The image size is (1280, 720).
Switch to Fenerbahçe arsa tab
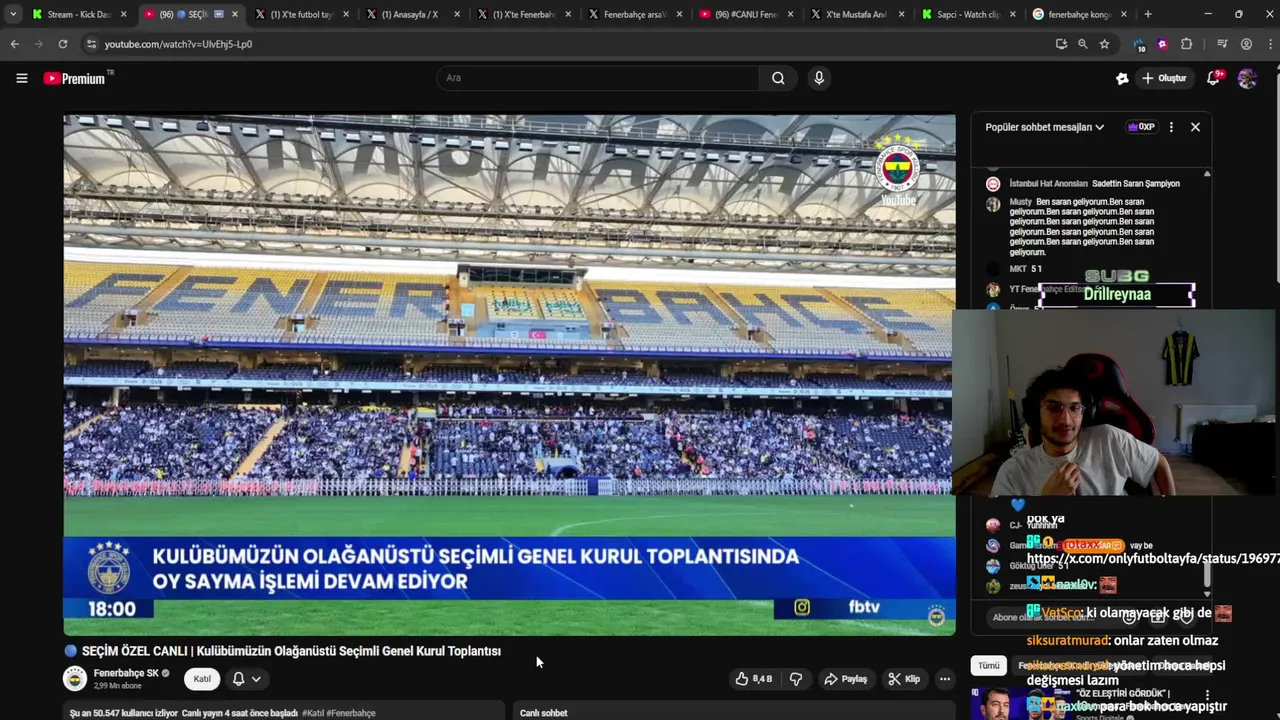634,15
